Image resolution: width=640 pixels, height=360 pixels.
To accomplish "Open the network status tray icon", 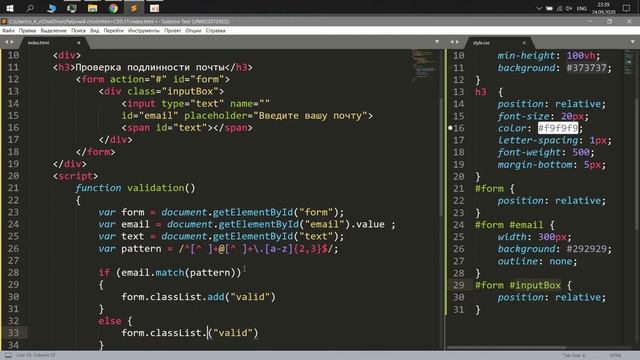I will pos(559,8).
